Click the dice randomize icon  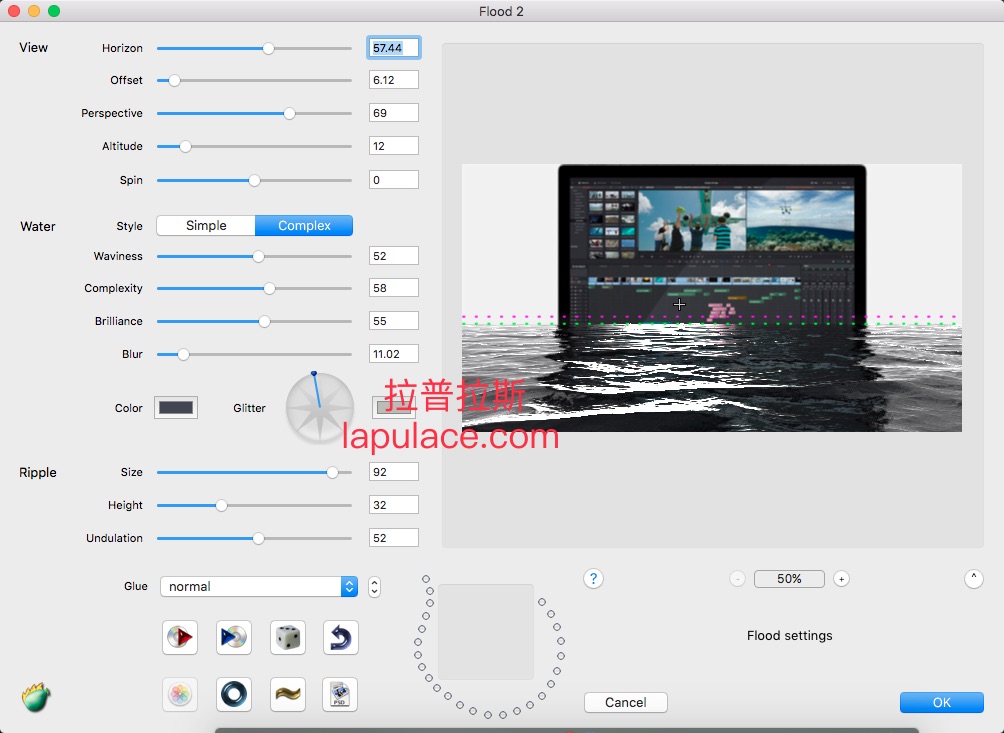pyautogui.click(x=287, y=637)
